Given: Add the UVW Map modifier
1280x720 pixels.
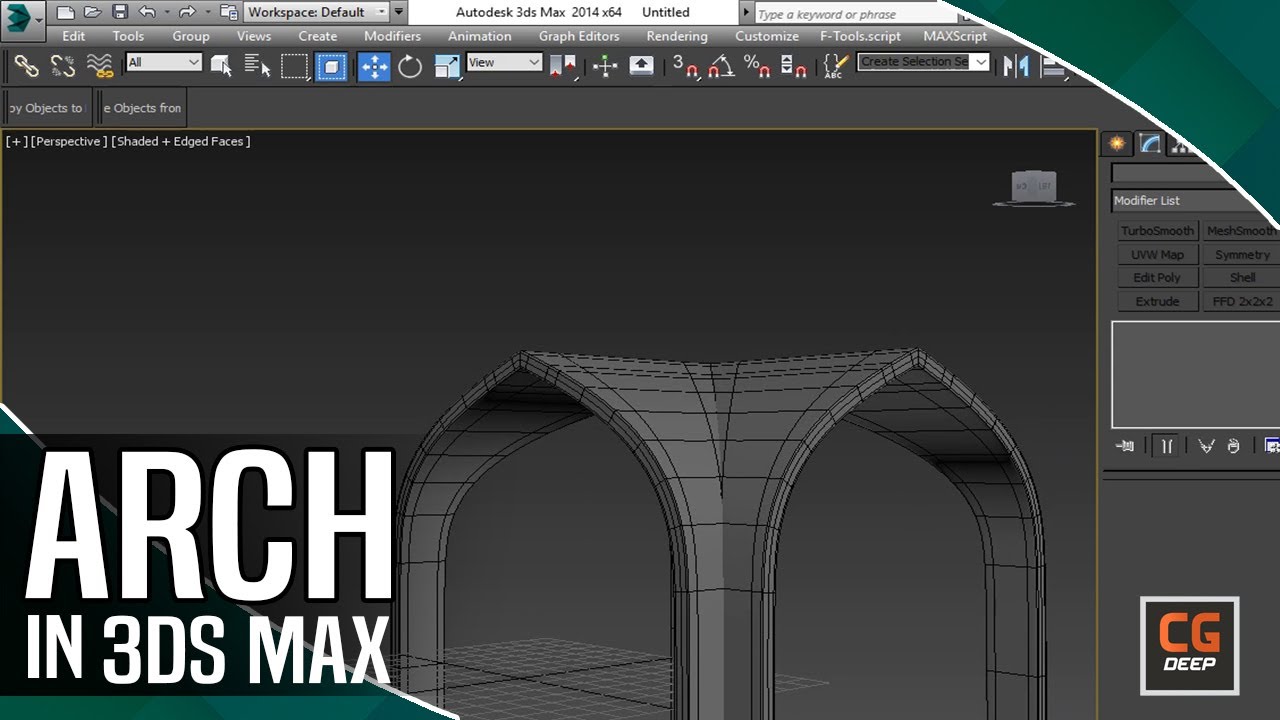Looking at the screenshot, I should coord(1157,254).
